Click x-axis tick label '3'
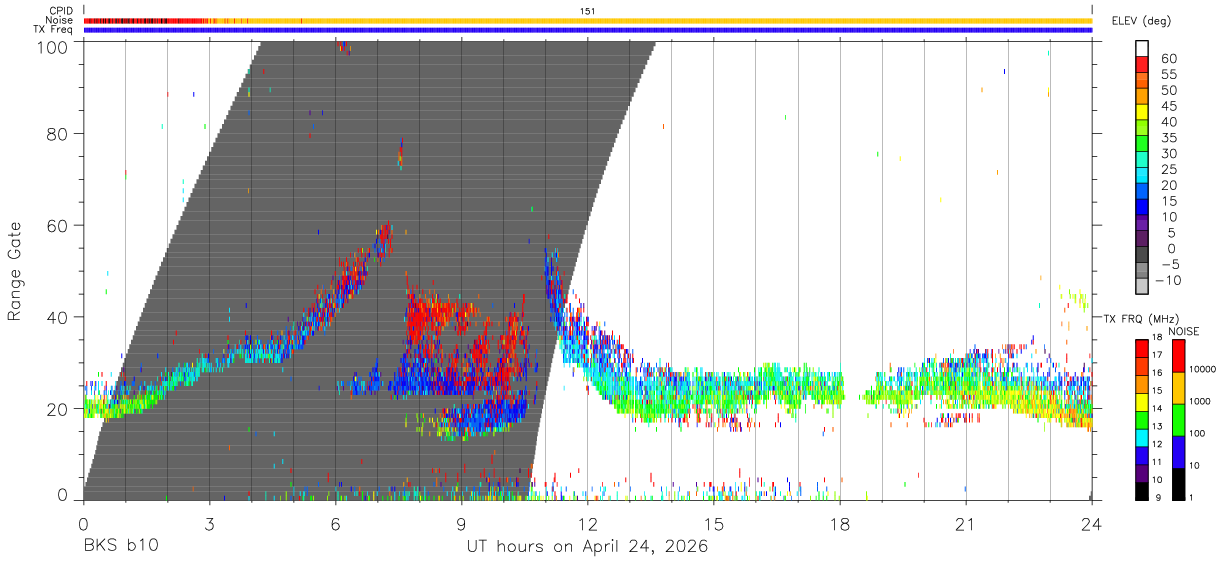 (209, 523)
